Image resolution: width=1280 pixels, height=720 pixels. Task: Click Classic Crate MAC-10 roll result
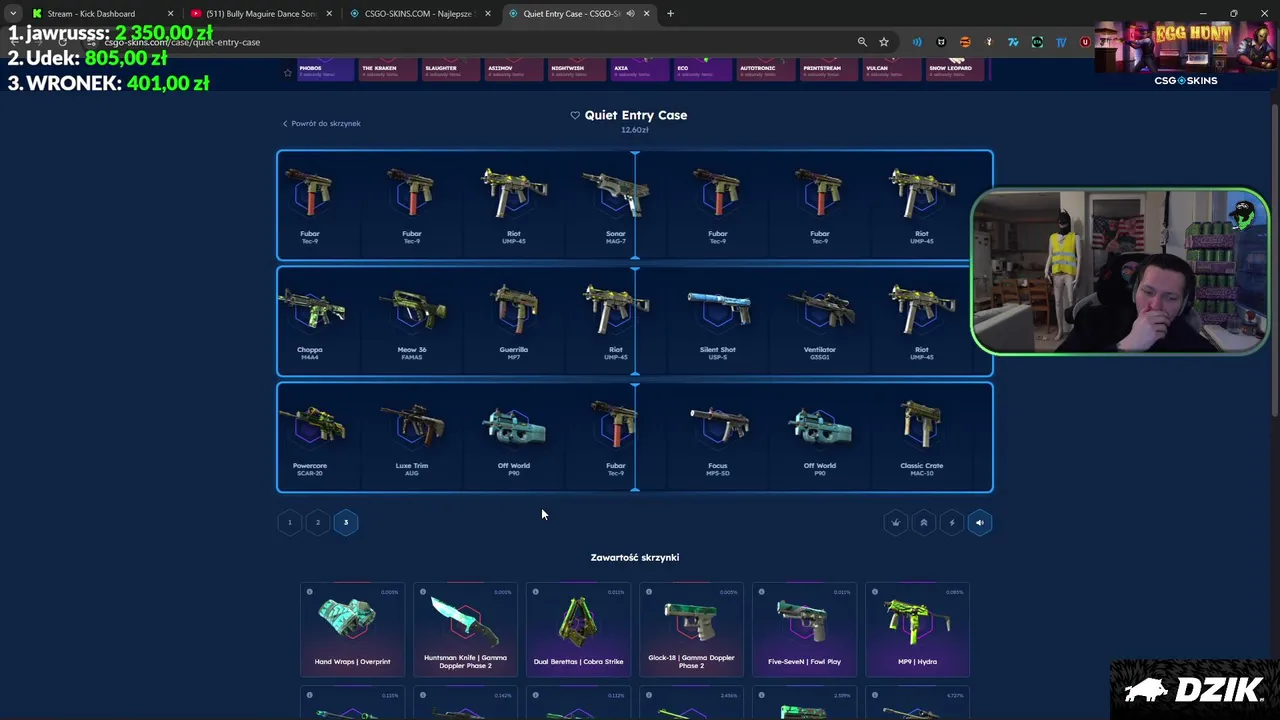(921, 438)
